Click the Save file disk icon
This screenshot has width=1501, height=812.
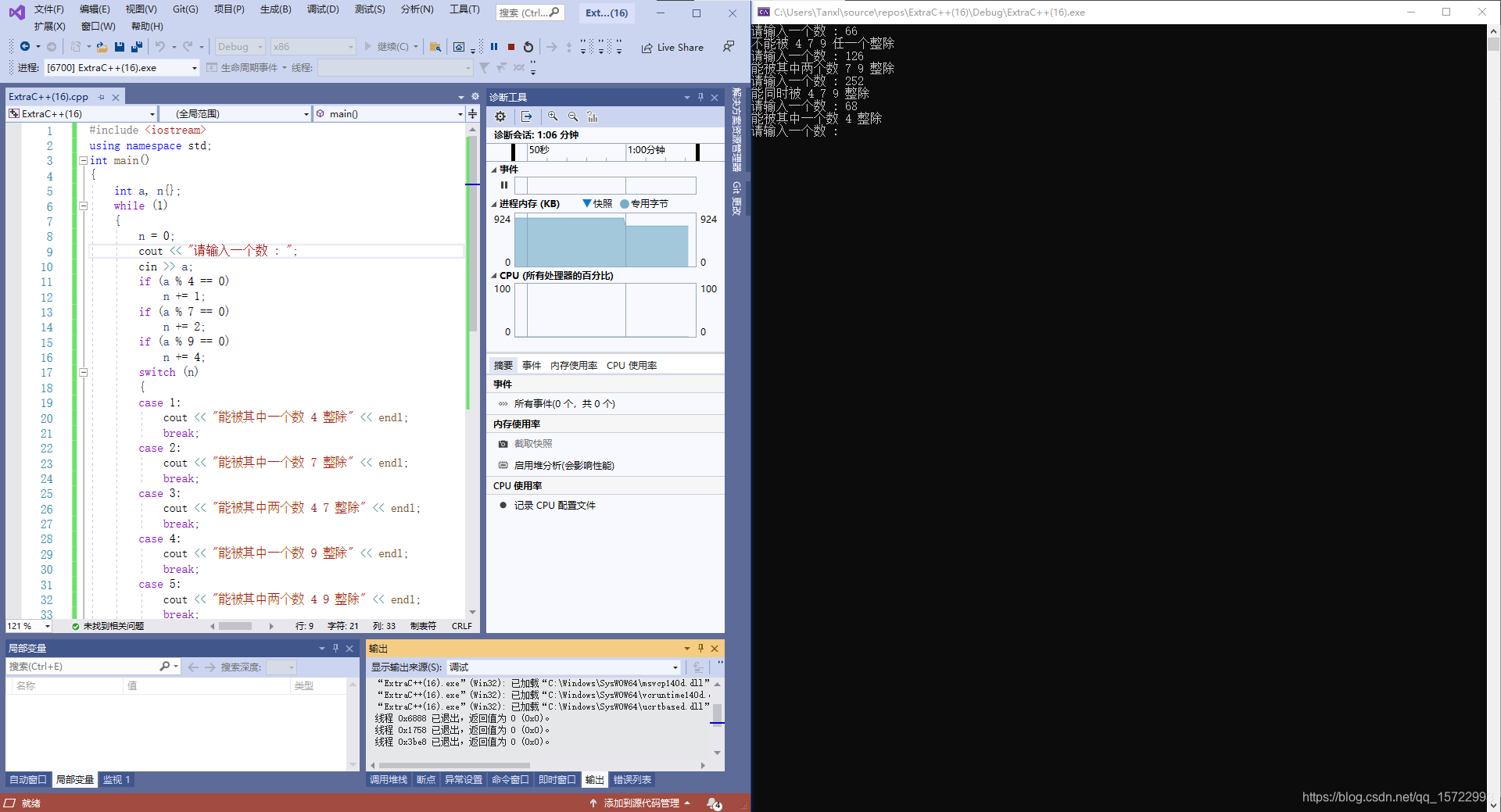(x=120, y=47)
